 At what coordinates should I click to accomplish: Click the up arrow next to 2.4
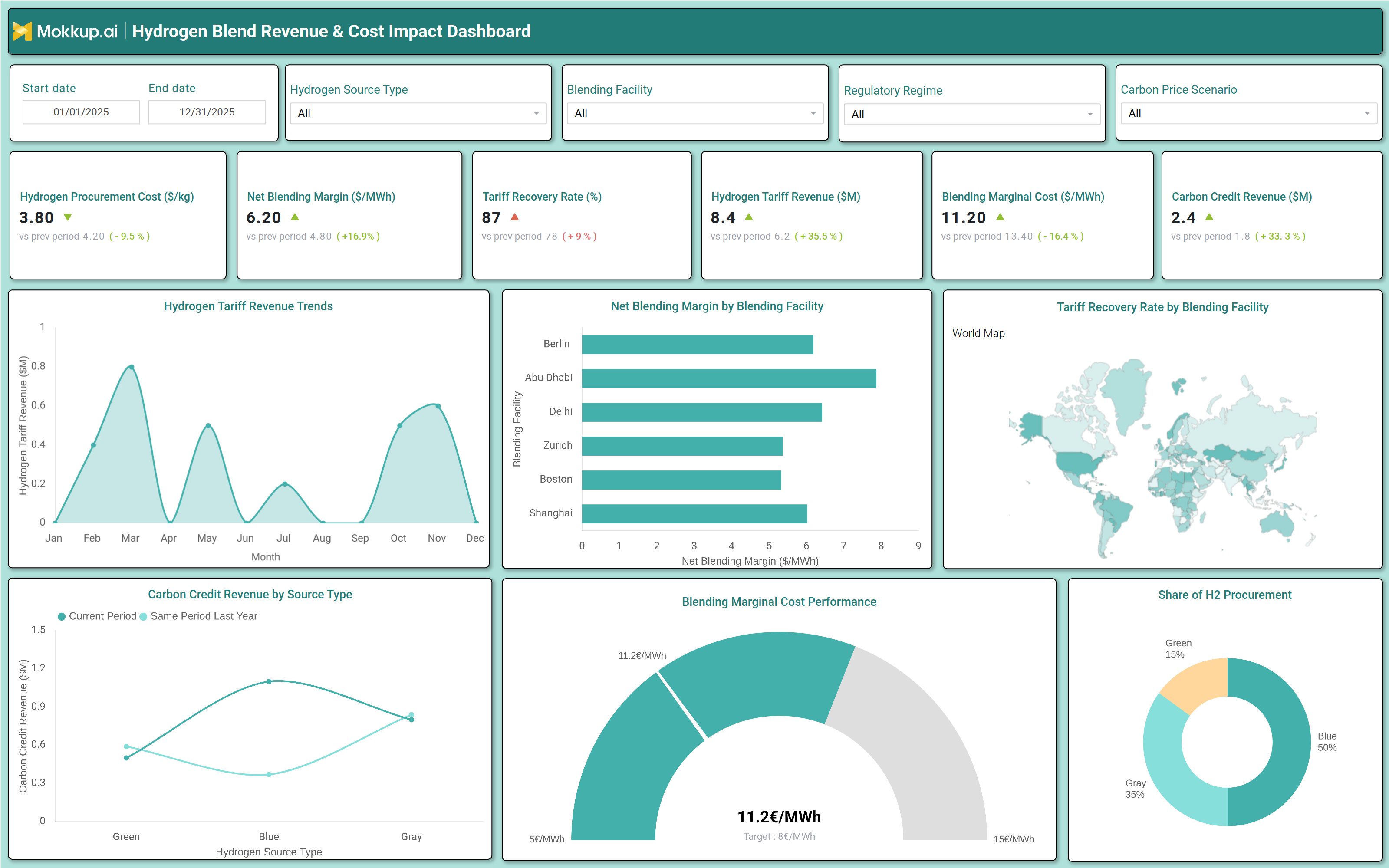coord(1210,217)
